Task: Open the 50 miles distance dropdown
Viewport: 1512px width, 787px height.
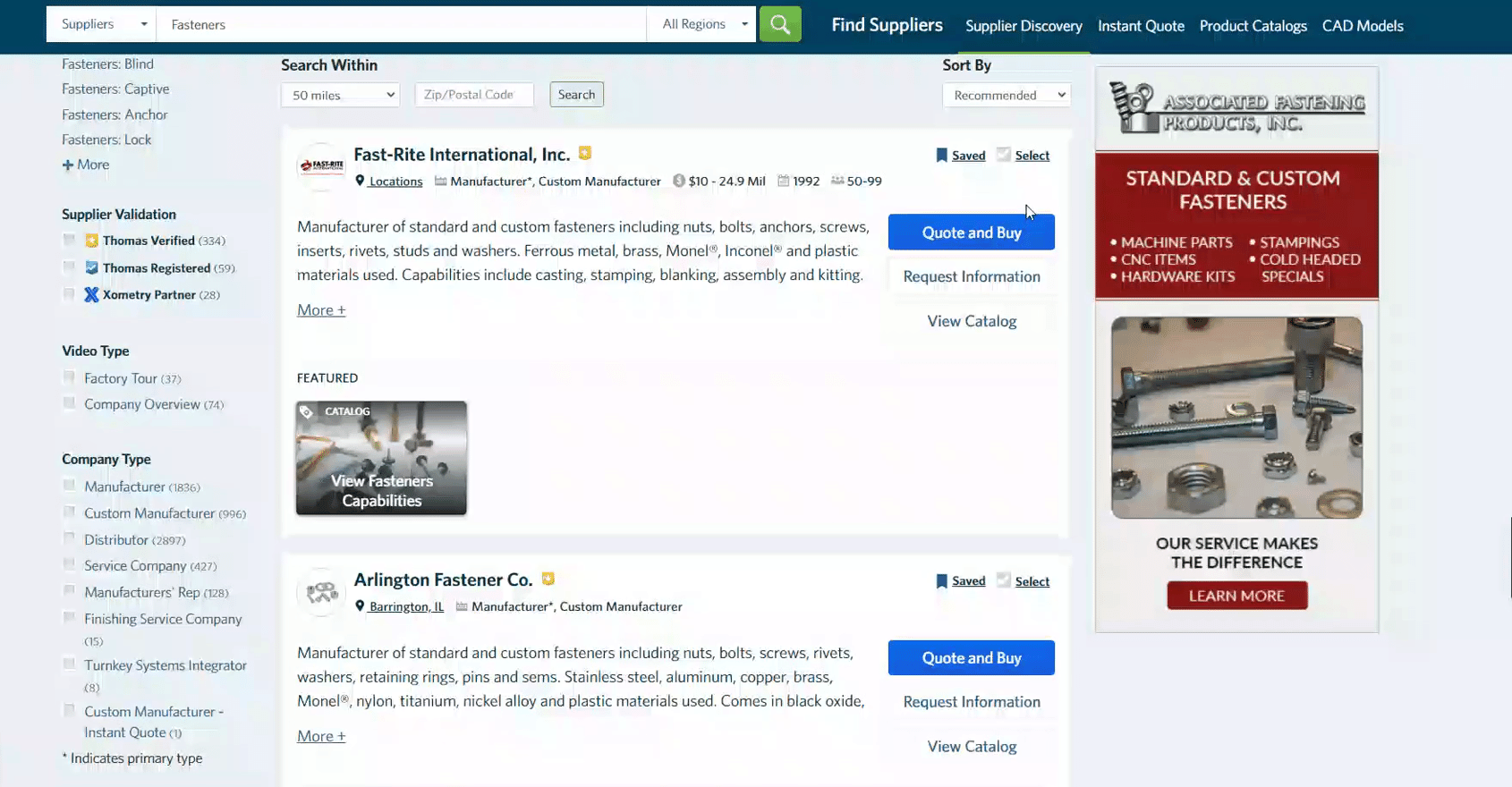Action: [340, 95]
